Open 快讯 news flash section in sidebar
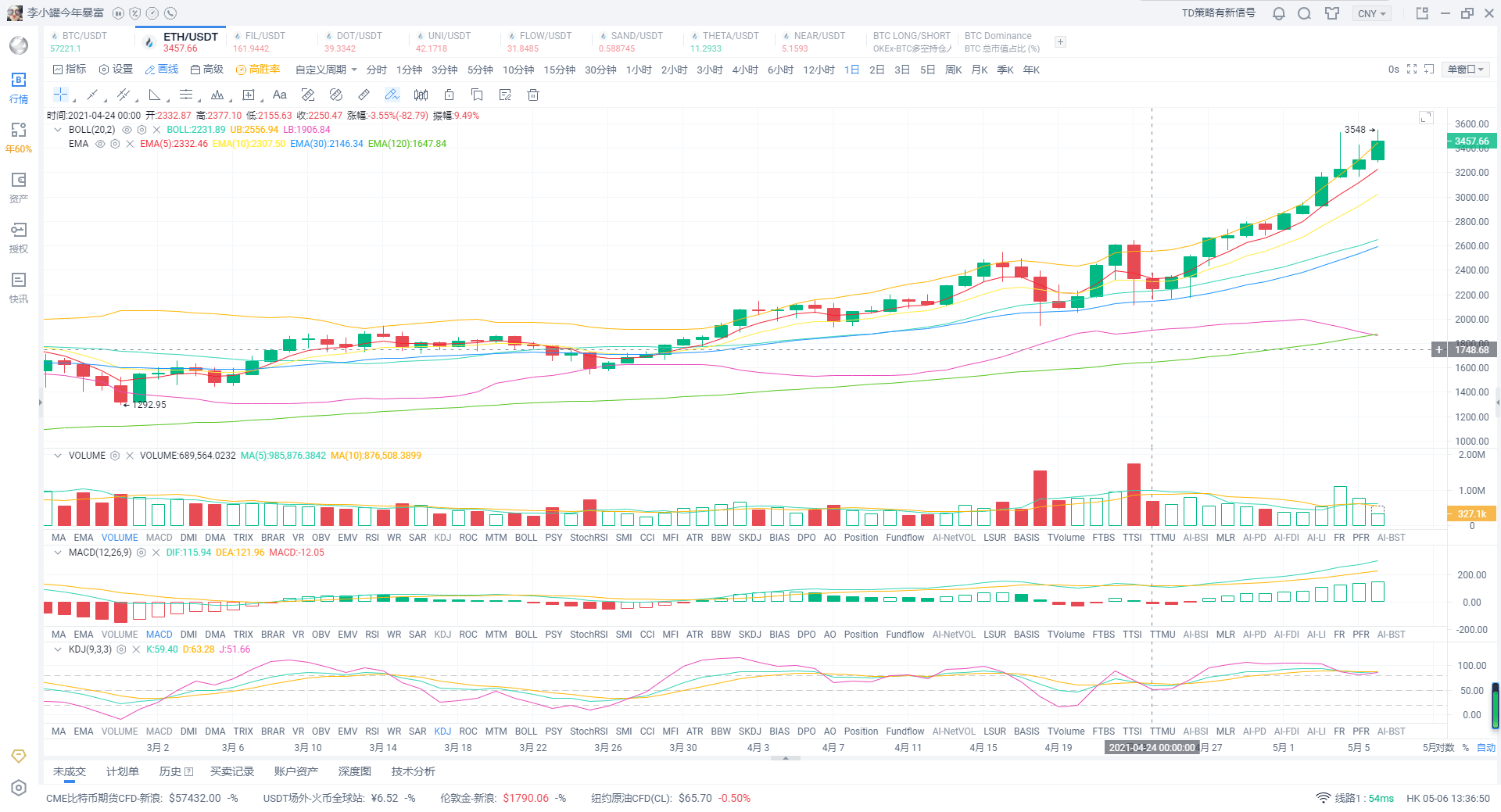 tap(19, 288)
